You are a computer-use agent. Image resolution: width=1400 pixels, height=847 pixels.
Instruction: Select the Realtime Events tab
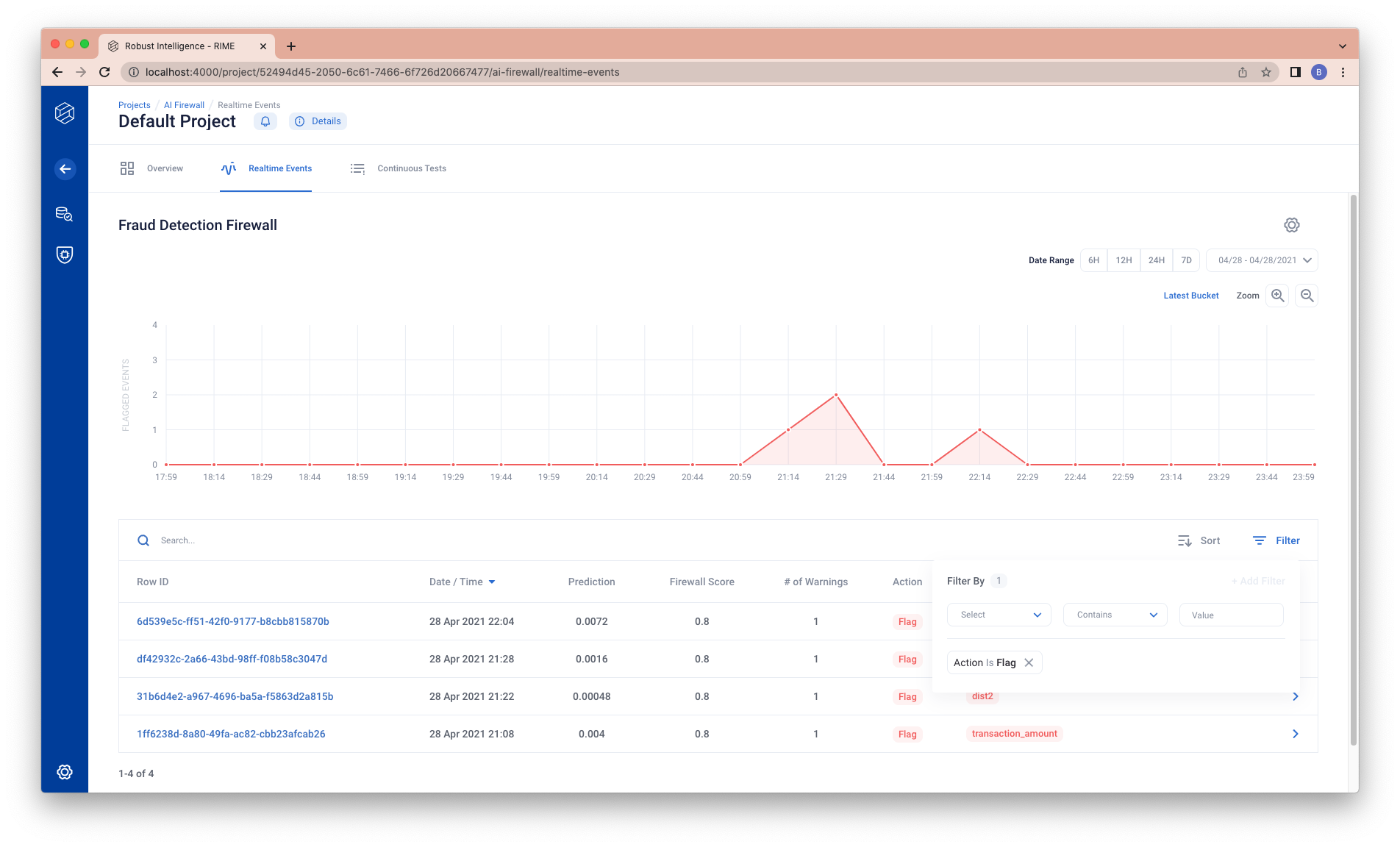(266, 168)
